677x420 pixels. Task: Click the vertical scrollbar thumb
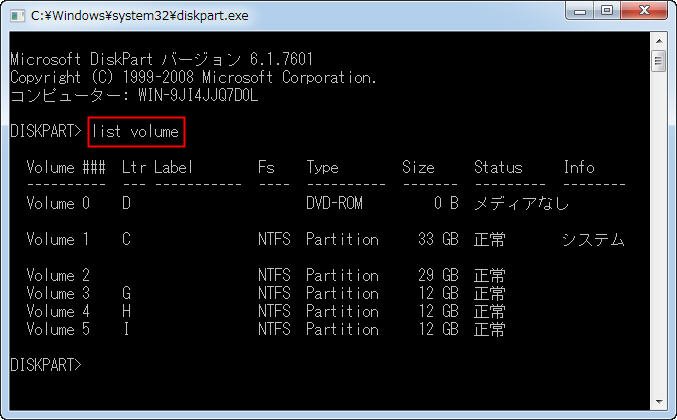[659, 61]
